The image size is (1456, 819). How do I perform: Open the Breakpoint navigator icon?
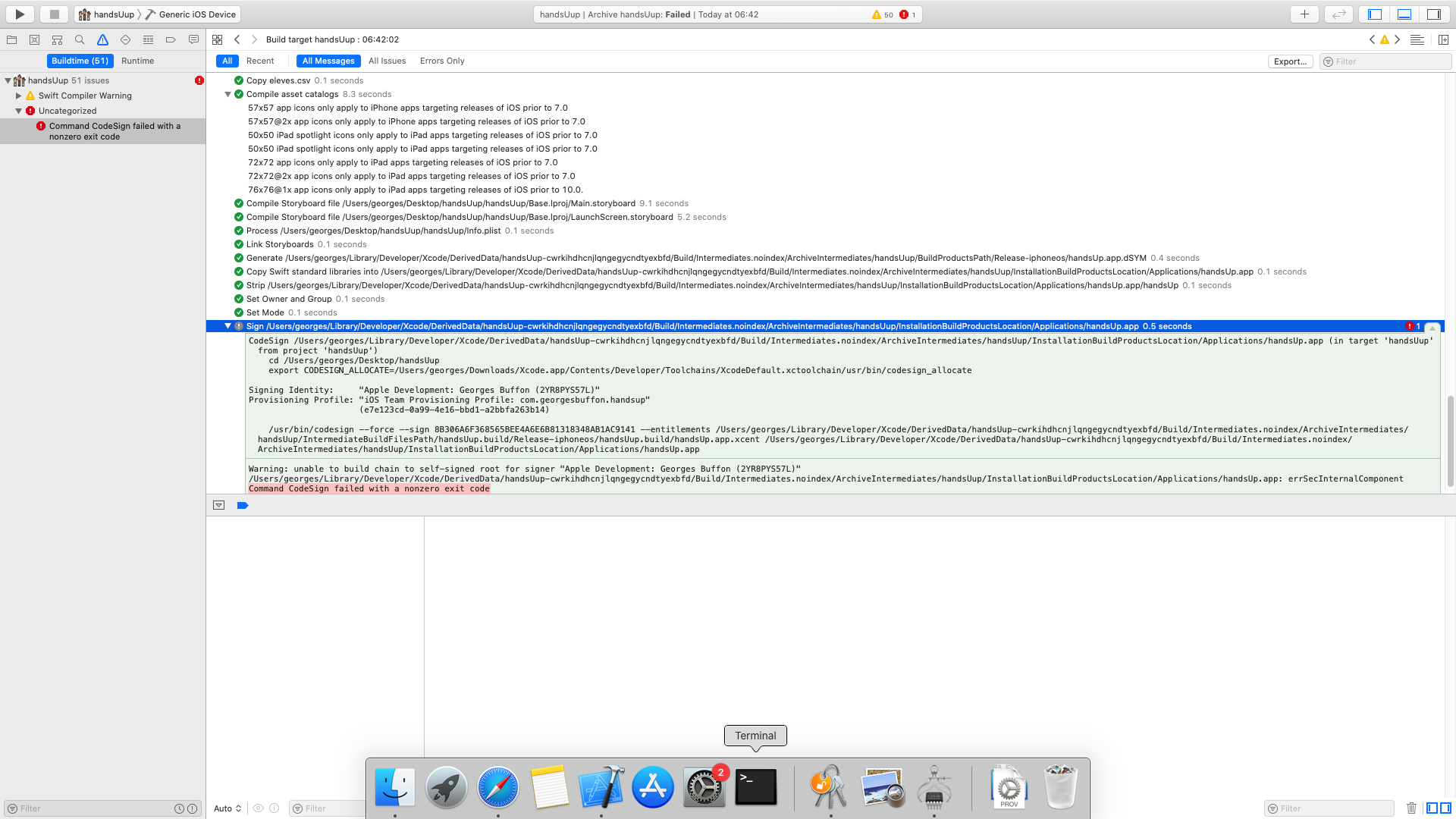click(x=171, y=39)
